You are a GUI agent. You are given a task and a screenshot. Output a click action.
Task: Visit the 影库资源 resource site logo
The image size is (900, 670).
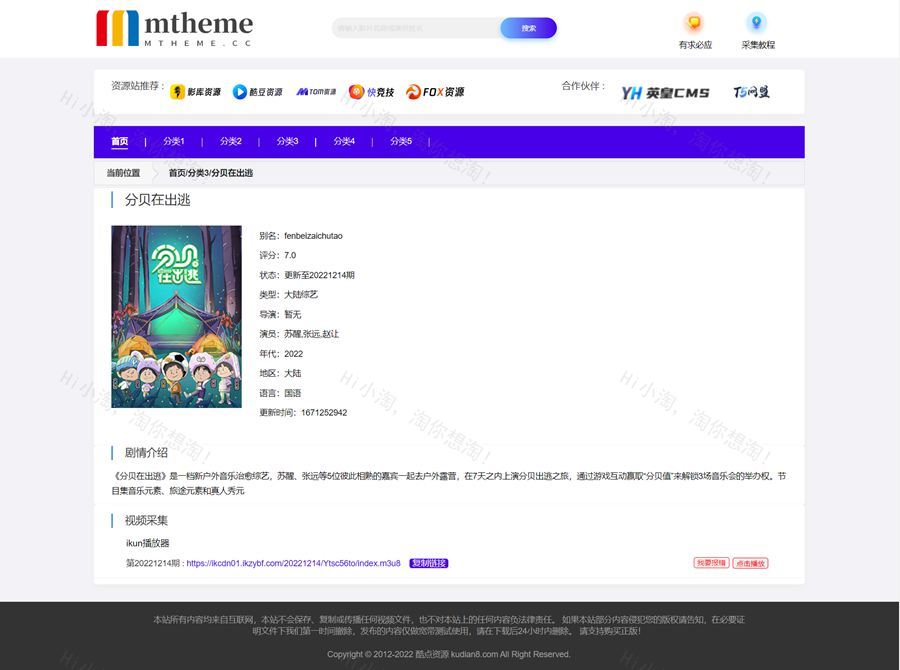[195, 92]
